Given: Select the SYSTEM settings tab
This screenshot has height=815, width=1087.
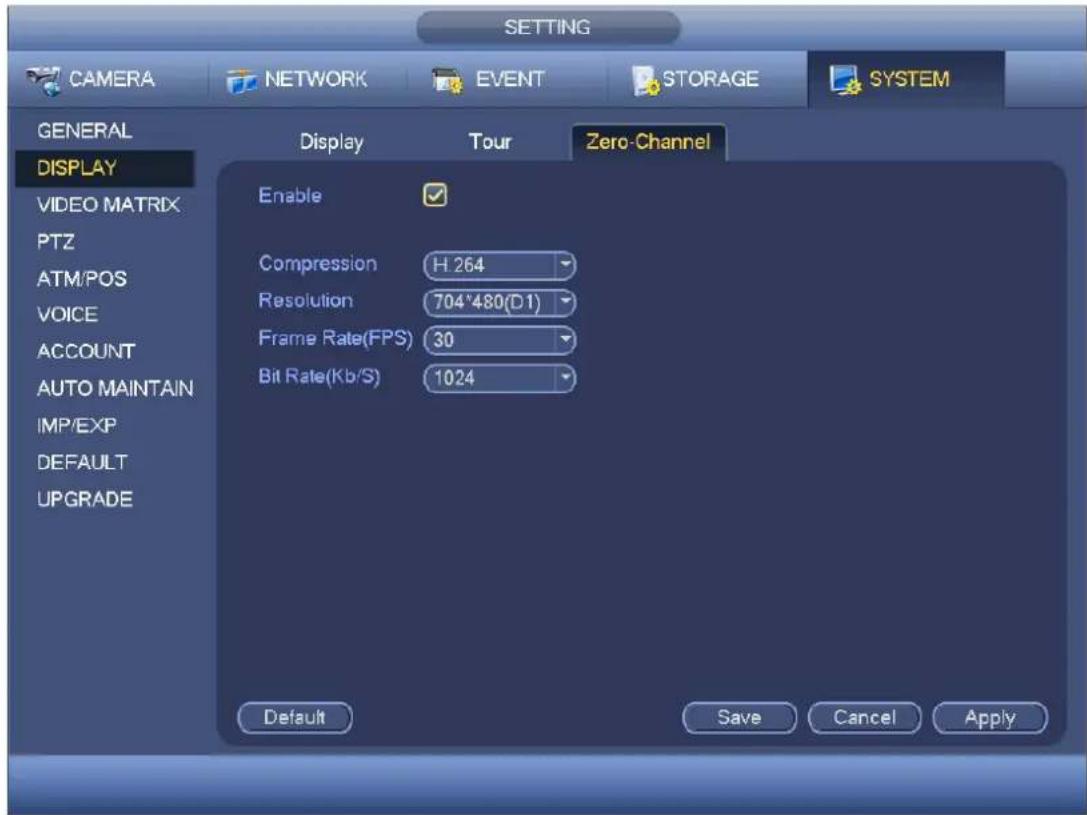Looking at the screenshot, I should 905,79.
